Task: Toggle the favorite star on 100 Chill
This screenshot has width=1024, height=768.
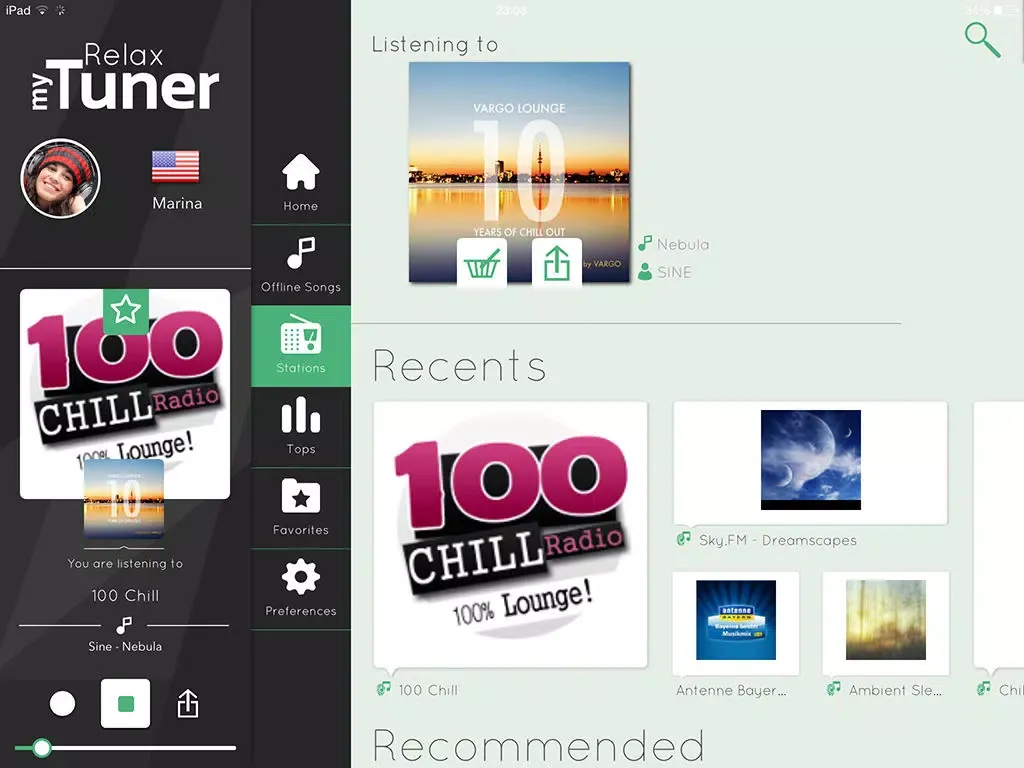Action: [126, 310]
